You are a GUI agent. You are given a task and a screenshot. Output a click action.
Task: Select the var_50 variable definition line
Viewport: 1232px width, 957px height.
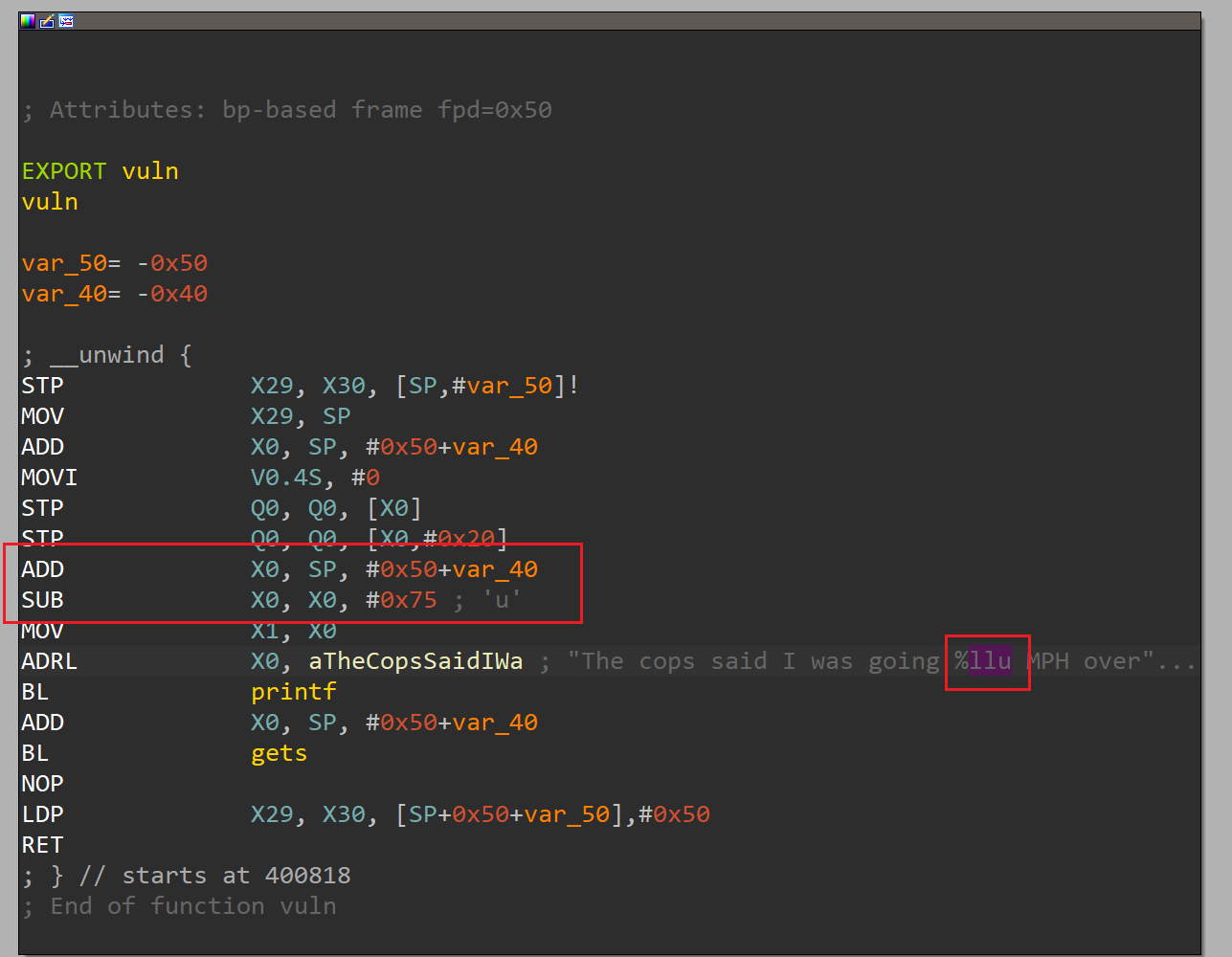click(x=114, y=263)
